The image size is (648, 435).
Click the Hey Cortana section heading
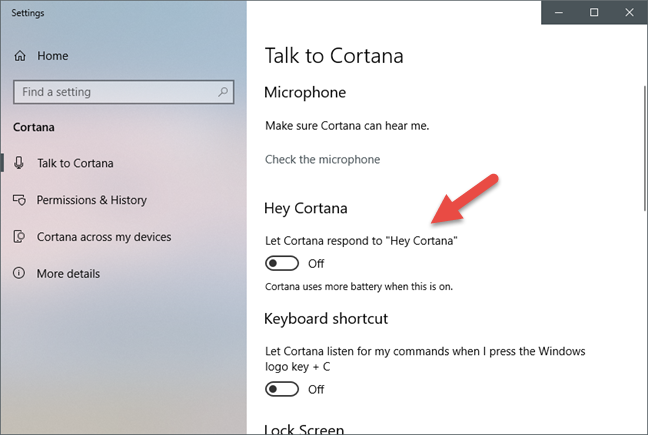pos(305,208)
